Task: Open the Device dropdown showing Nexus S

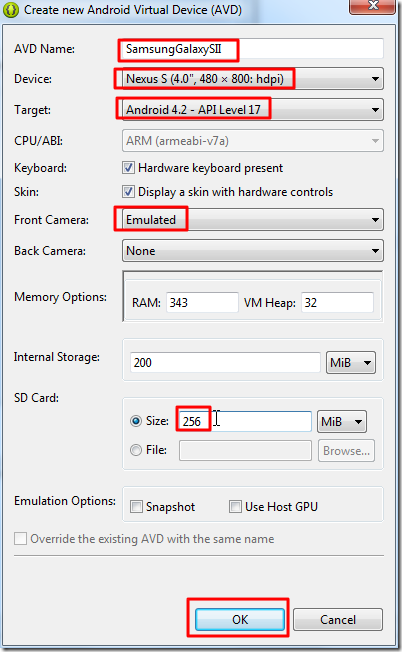Action: tap(253, 79)
